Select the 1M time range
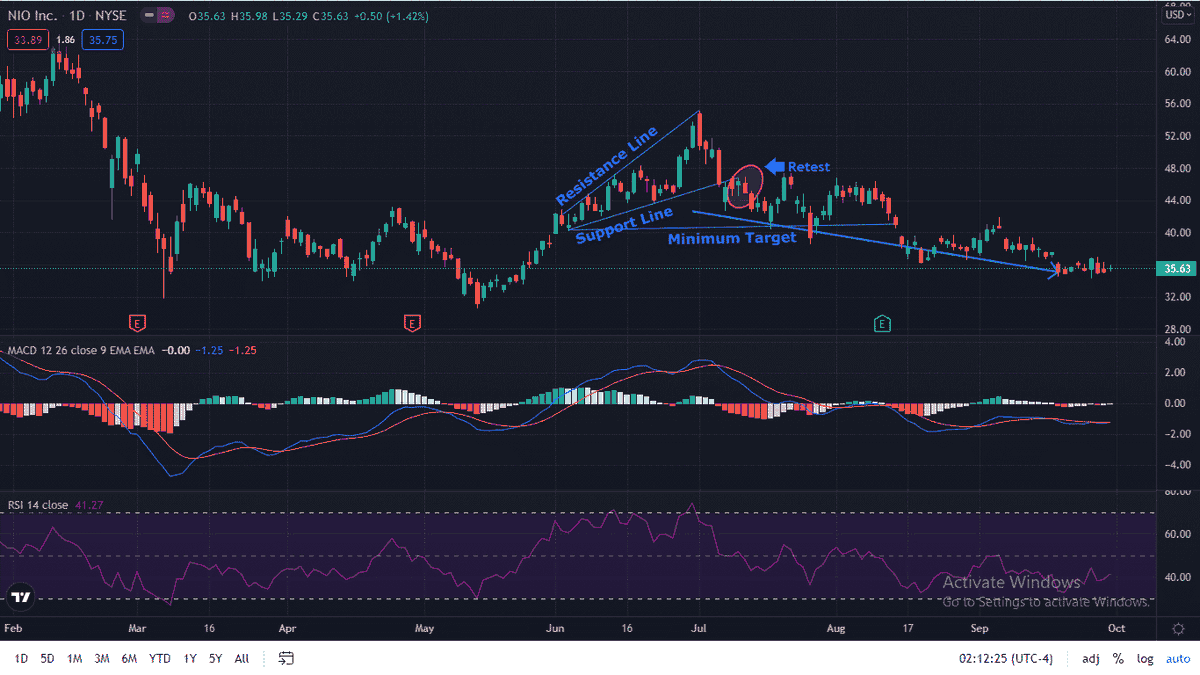Screen dimensions: 1200x675 pyautogui.click(x=74, y=659)
